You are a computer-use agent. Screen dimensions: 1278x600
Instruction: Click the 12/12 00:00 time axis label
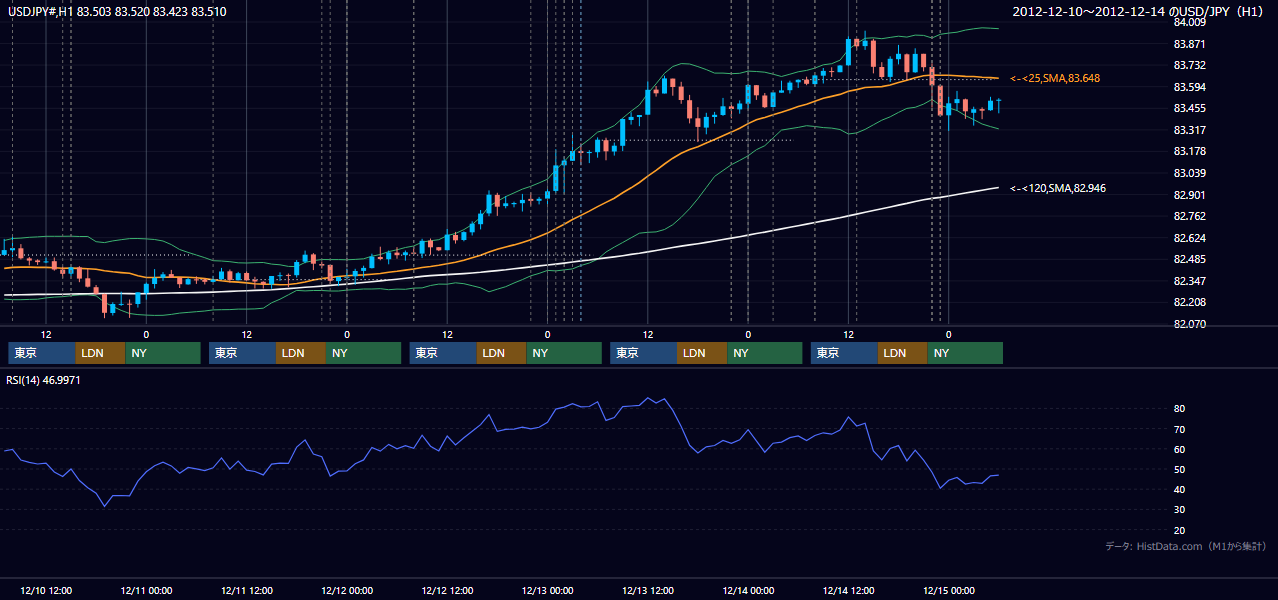347,590
